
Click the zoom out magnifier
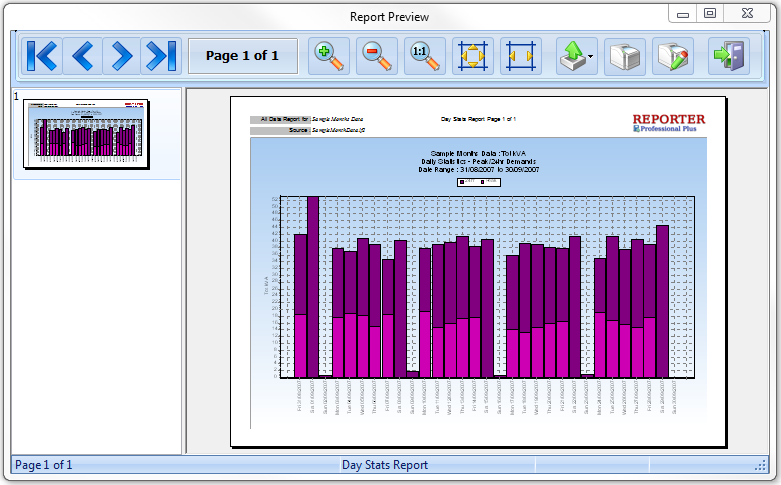pyautogui.click(x=377, y=56)
